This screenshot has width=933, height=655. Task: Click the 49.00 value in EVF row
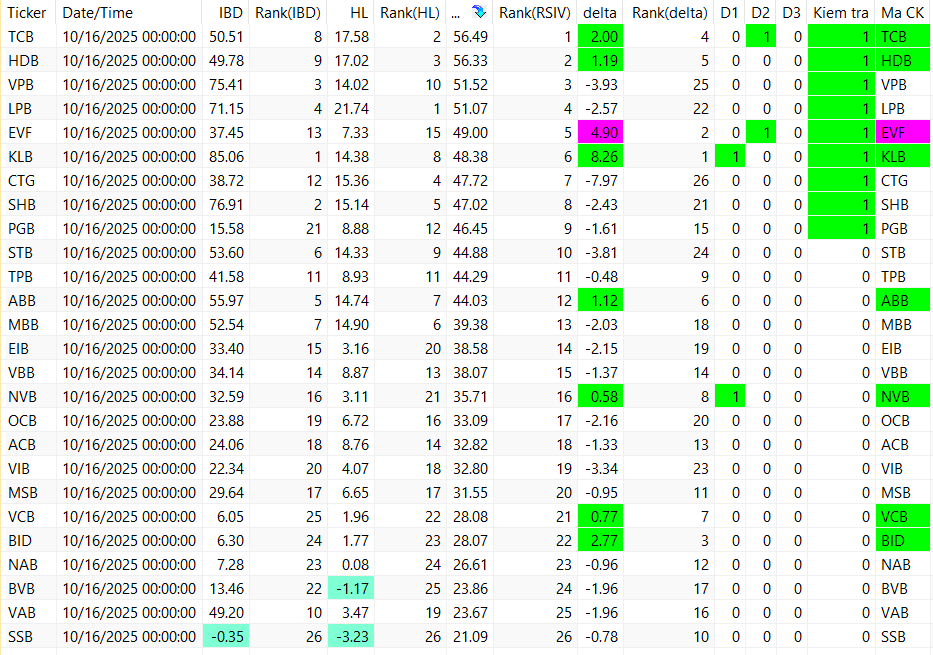[x=470, y=133]
